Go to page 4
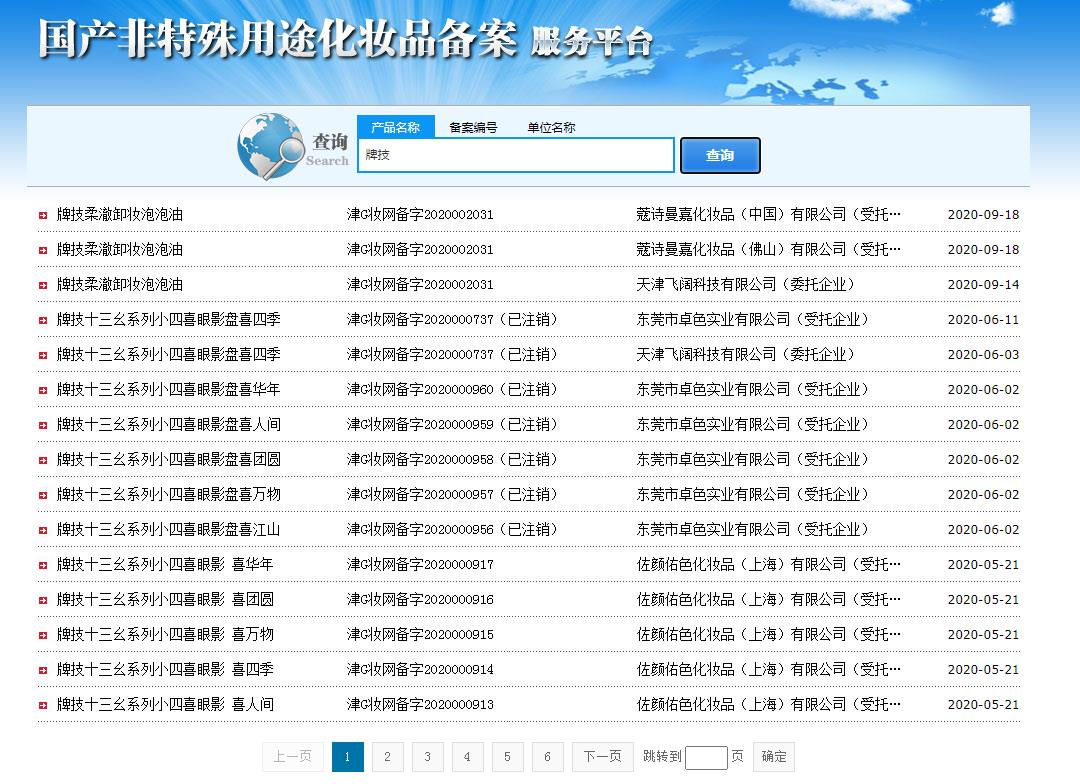 click(468, 756)
